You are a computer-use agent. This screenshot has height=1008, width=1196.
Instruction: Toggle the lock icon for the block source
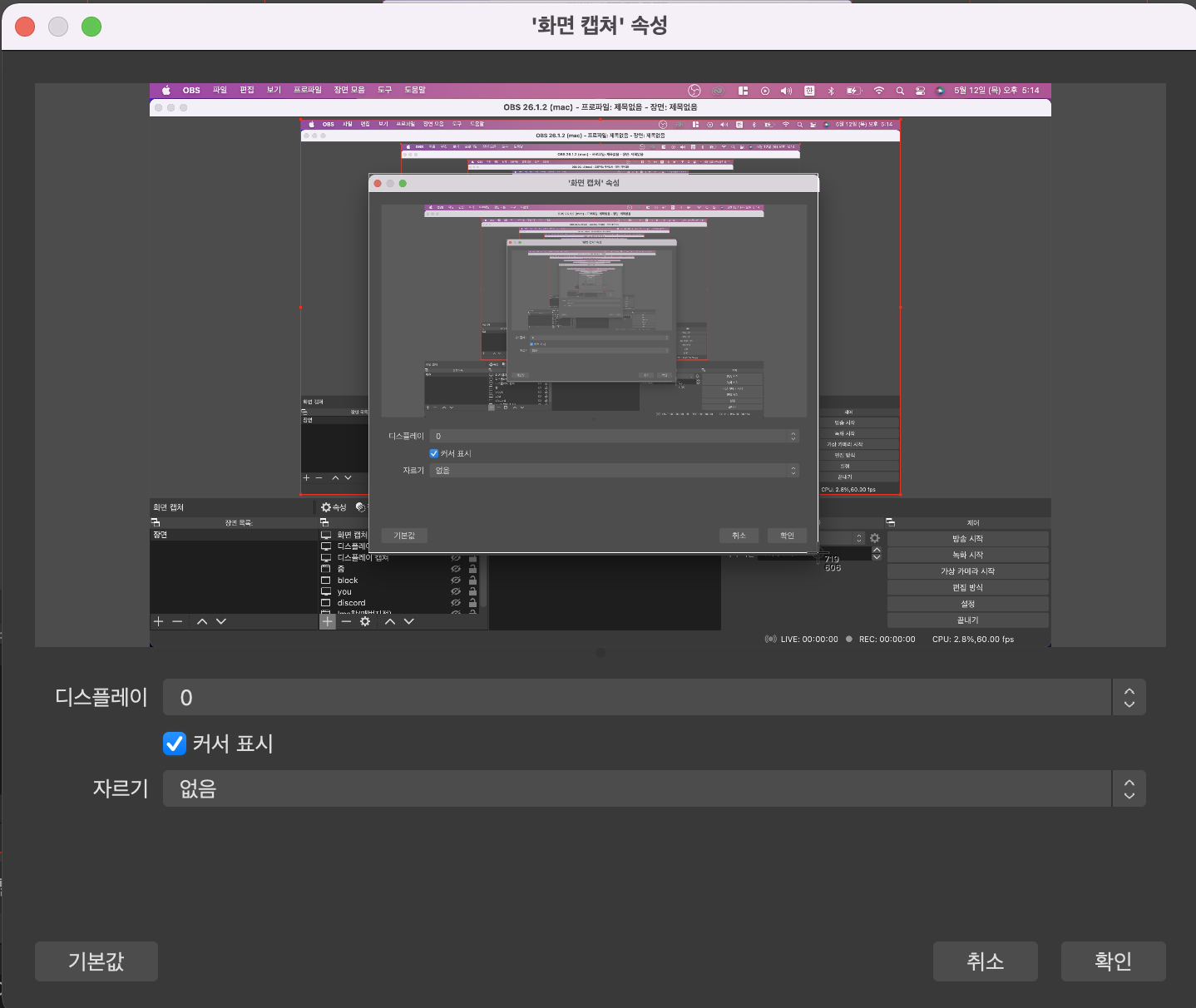pos(472,581)
